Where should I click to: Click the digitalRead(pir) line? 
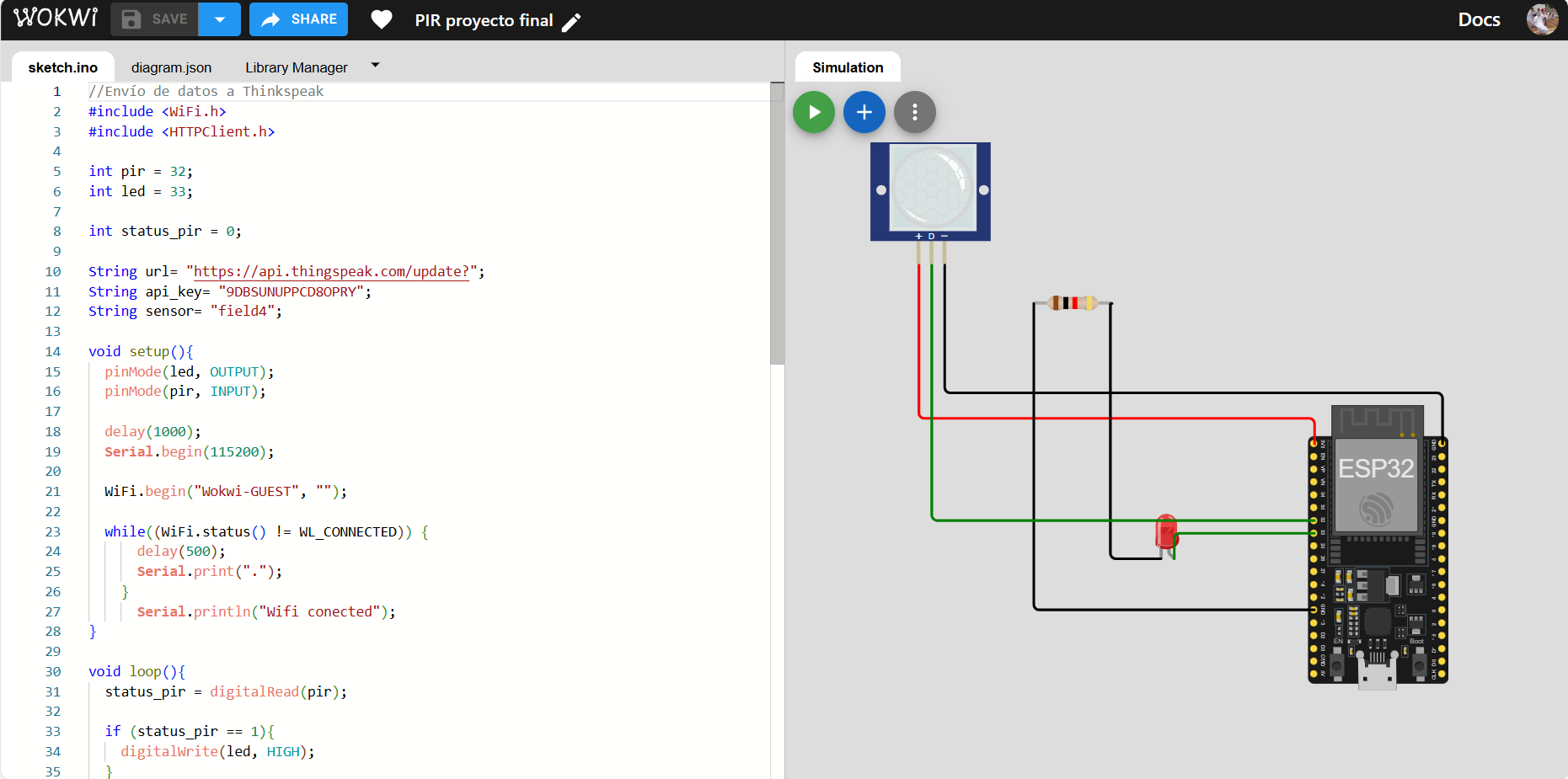pos(226,691)
